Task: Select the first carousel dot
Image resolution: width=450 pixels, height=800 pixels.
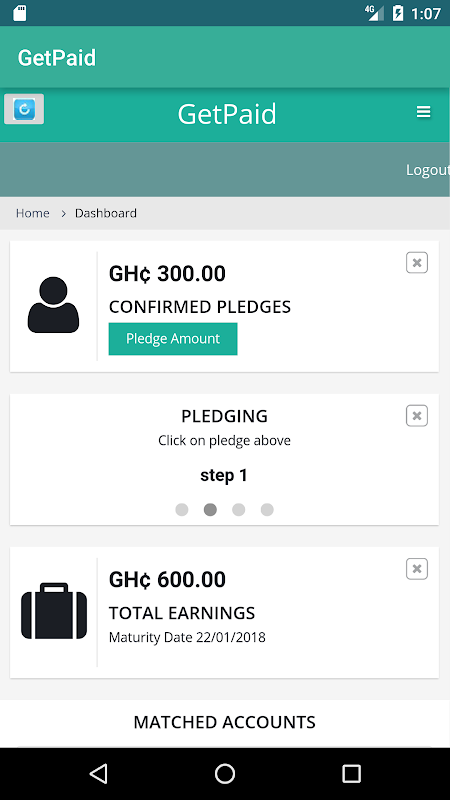Action: pyautogui.click(x=182, y=510)
